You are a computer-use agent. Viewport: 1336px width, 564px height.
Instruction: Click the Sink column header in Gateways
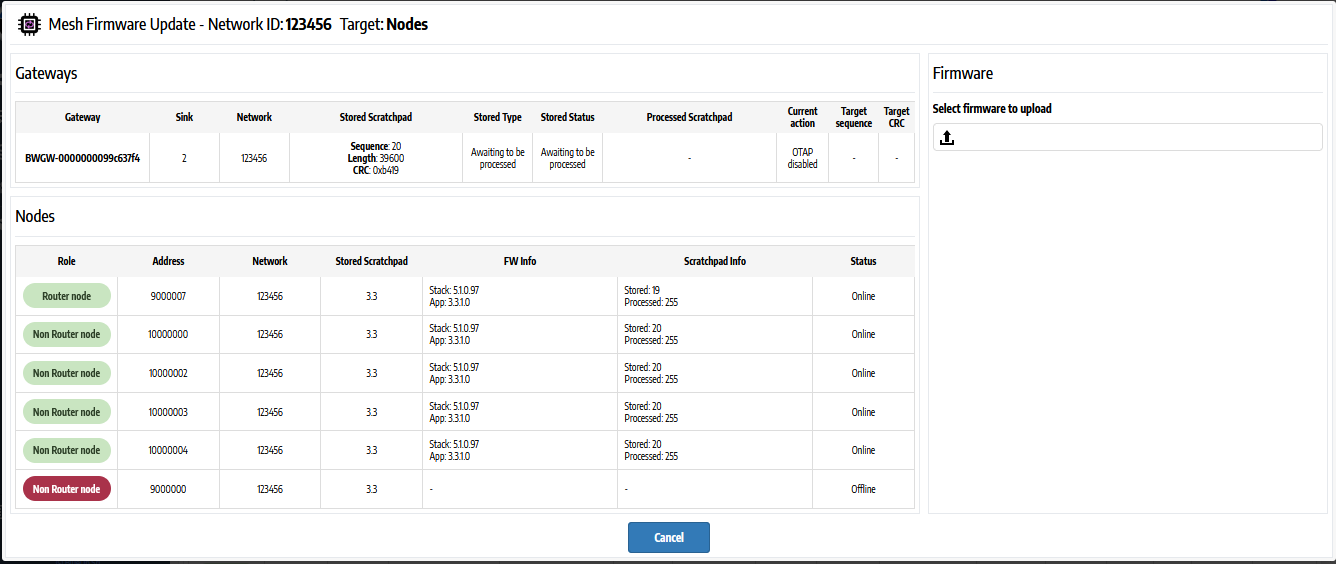(184, 117)
